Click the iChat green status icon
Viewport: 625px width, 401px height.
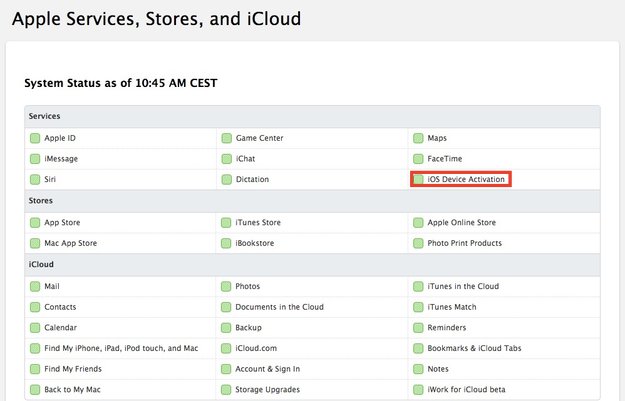coord(226,159)
